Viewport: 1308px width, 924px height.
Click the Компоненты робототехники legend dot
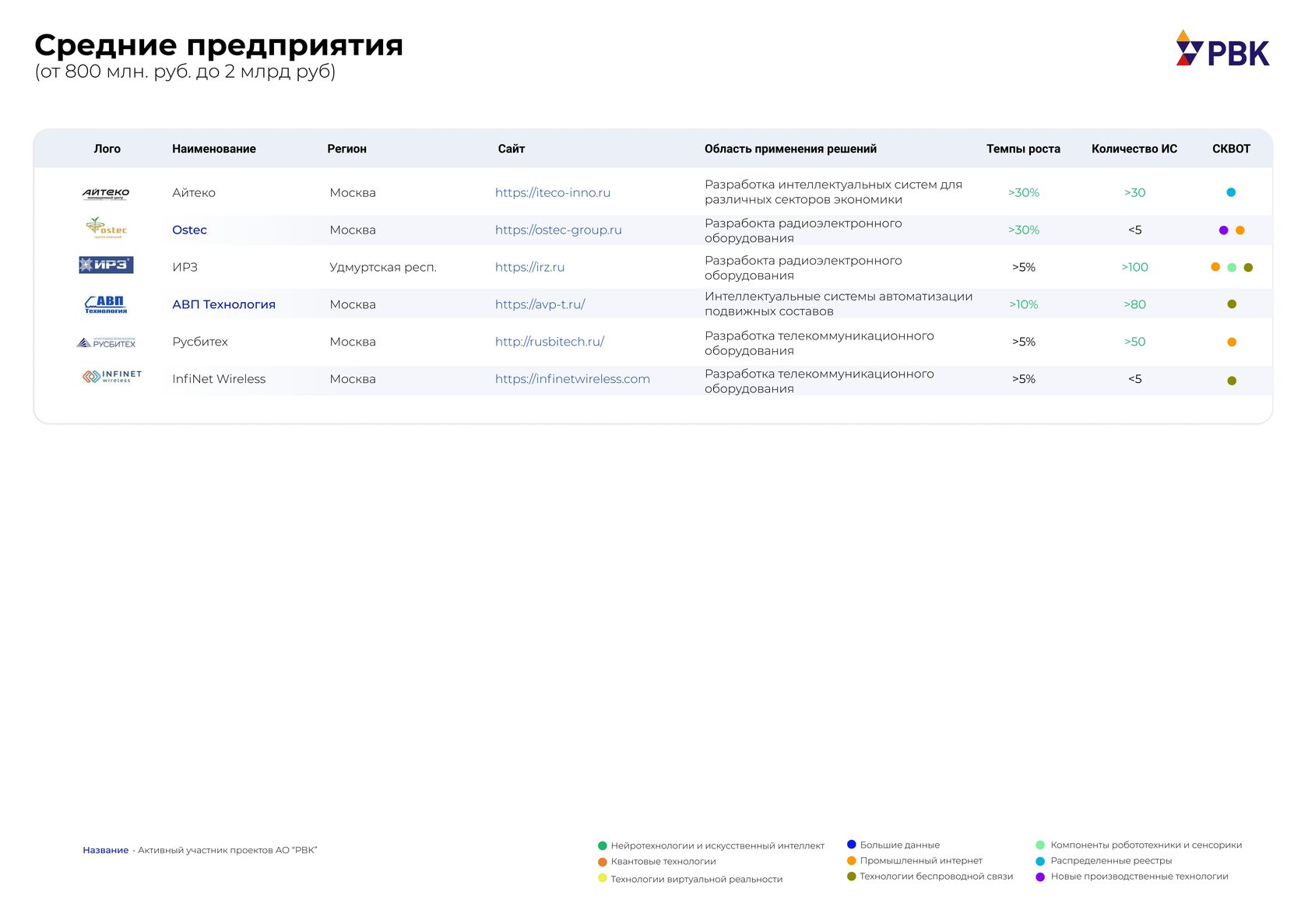click(1040, 845)
